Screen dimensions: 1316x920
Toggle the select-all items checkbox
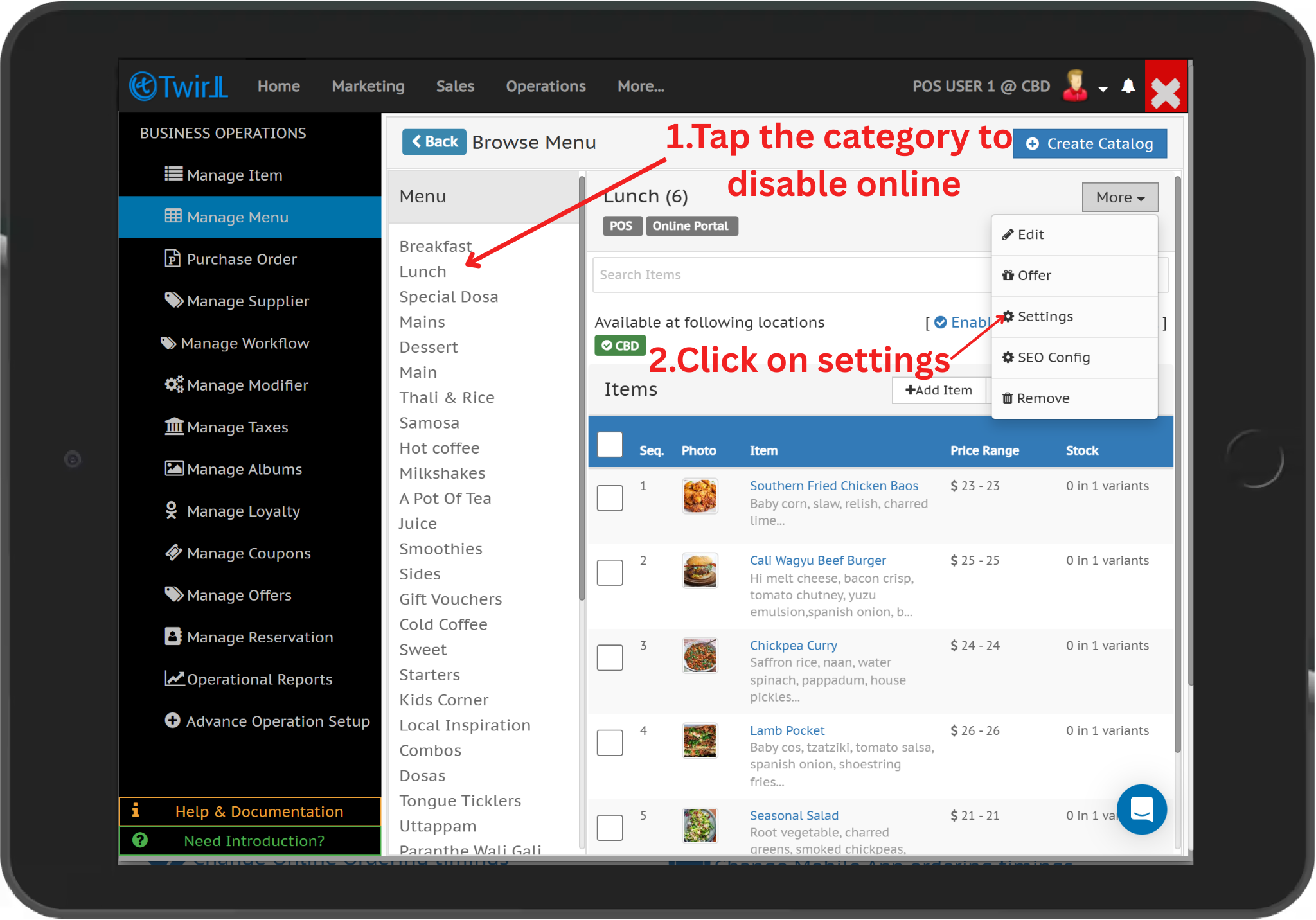click(609, 445)
